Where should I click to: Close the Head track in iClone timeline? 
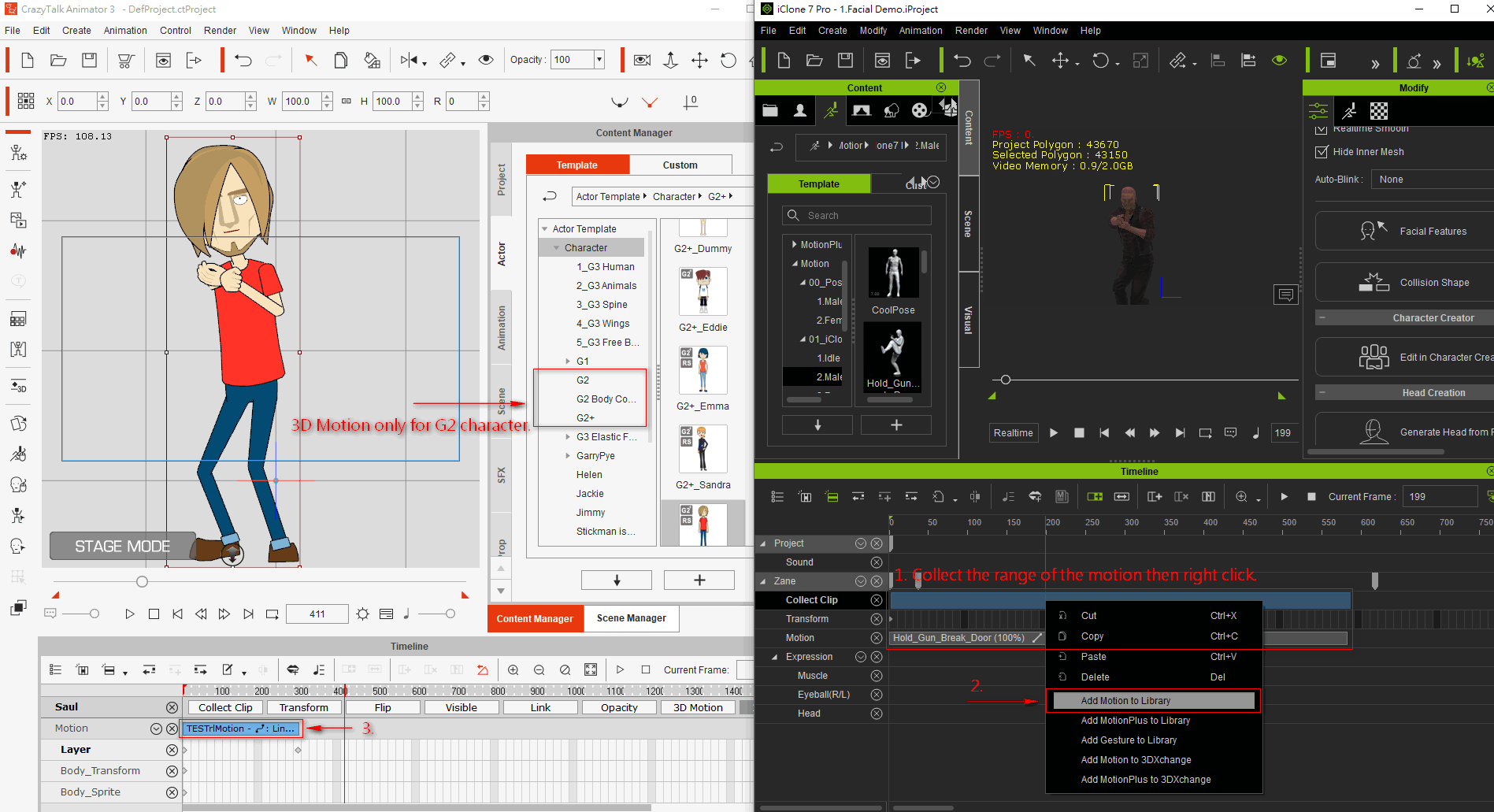pyautogui.click(x=876, y=714)
